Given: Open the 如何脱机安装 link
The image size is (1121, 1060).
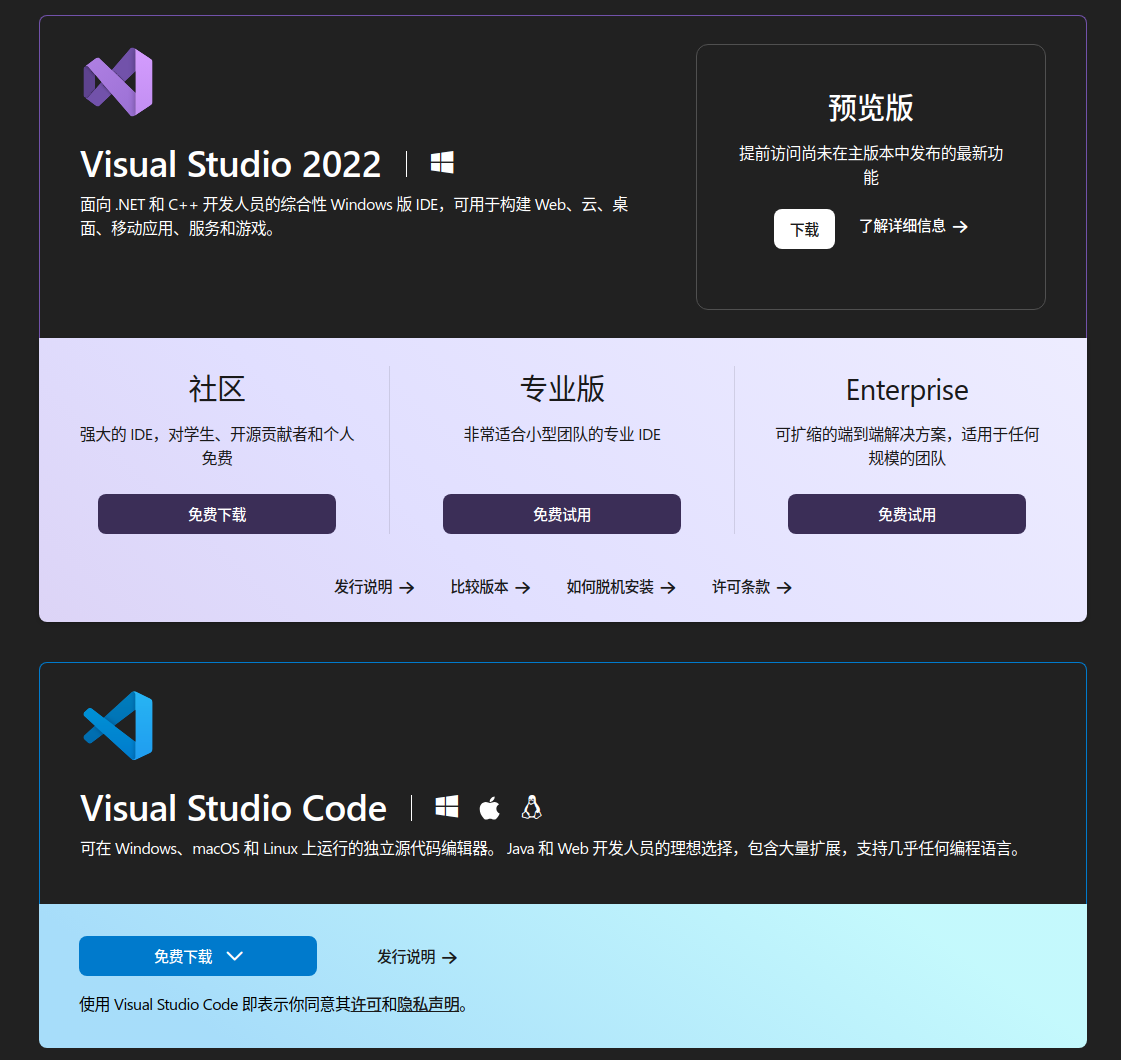Looking at the screenshot, I should pyautogui.click(x=621, y=587).
